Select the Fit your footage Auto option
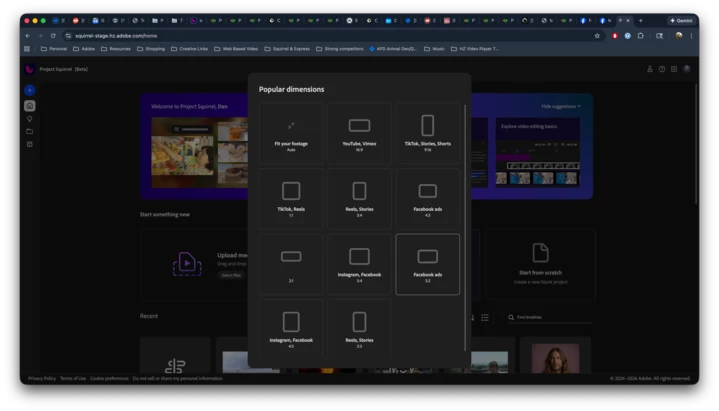 [291, 133]
